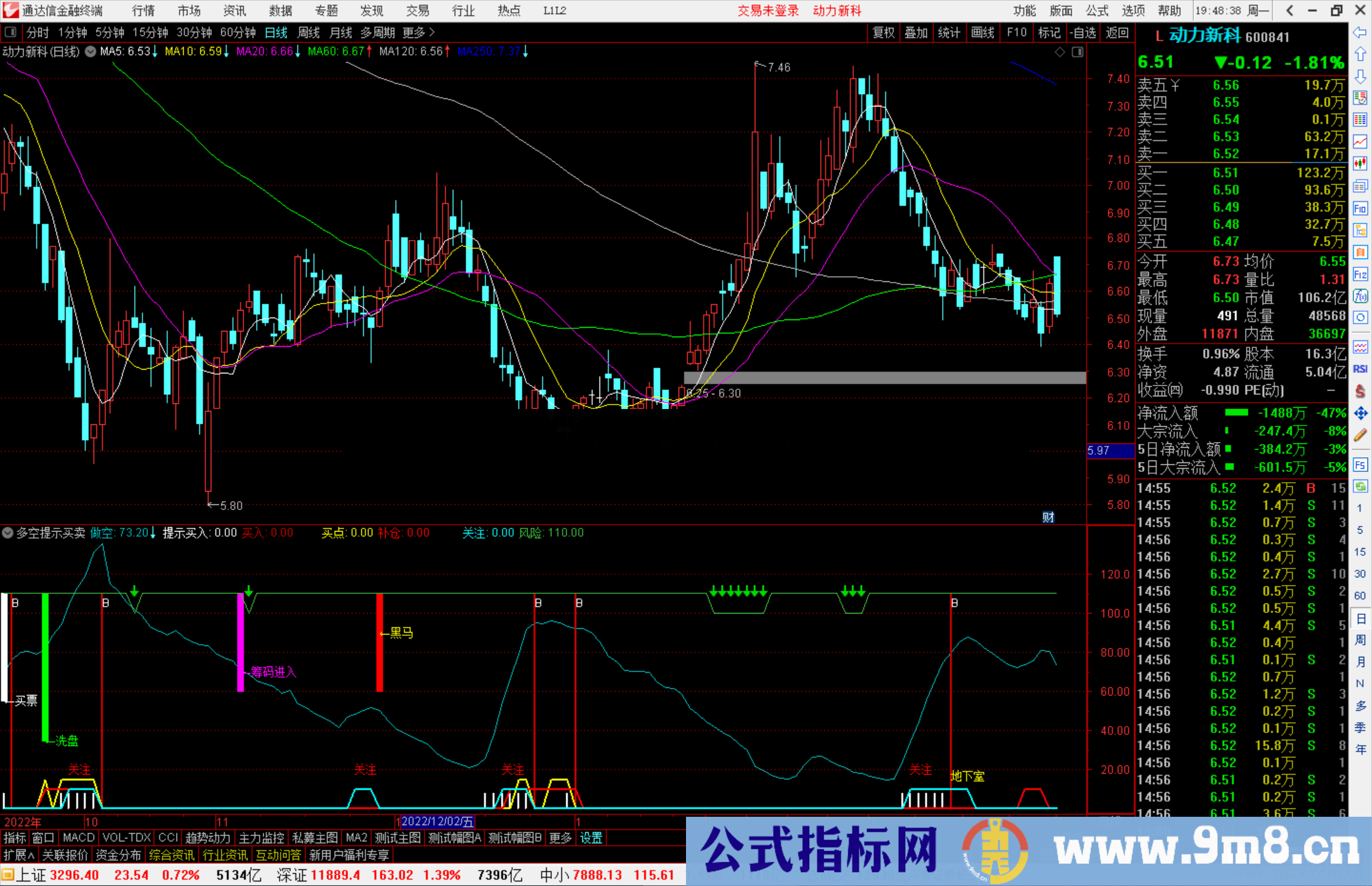Toggle the chart panel layout icon top right
The height and width of the screenshot is (886, 1372).
click(x=1077, y=52)
